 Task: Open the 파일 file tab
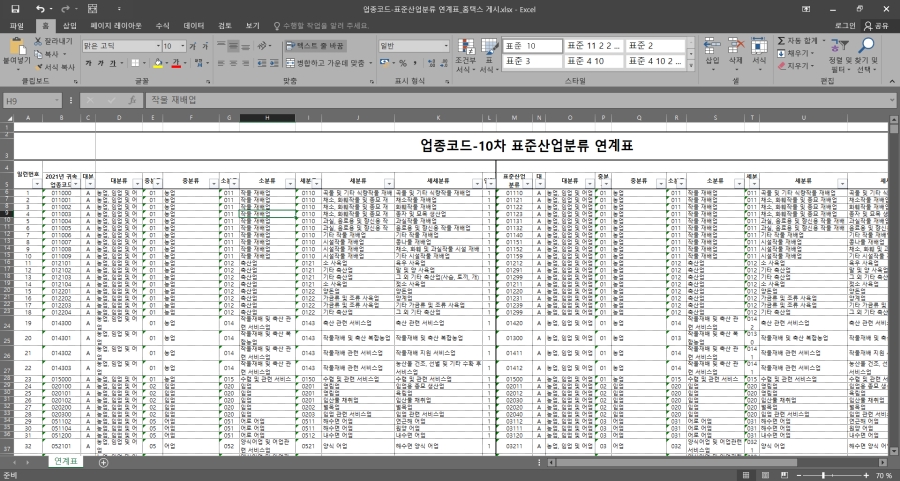(x=17, y=26)
